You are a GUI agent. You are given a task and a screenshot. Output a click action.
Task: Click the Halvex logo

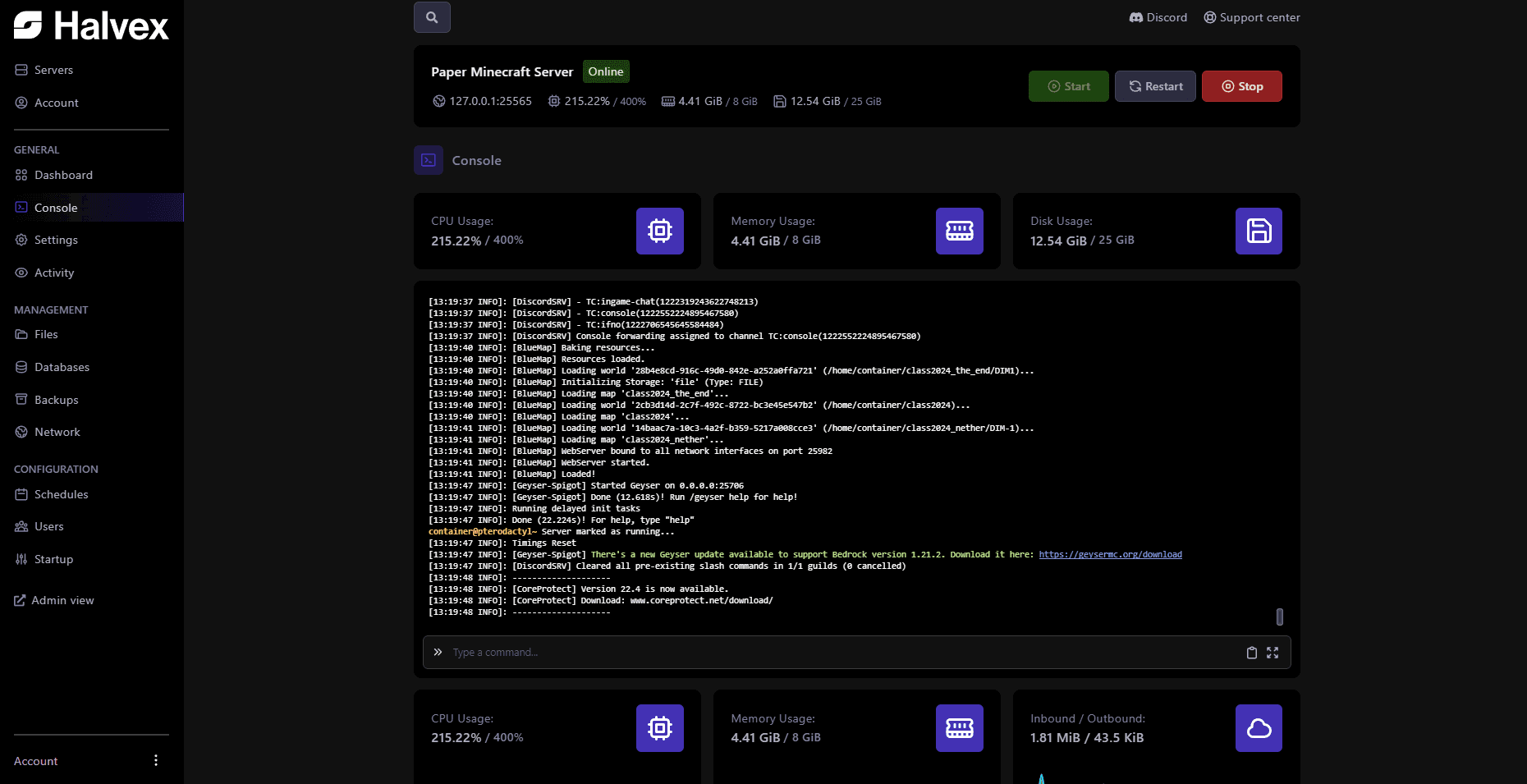(91, 25)
